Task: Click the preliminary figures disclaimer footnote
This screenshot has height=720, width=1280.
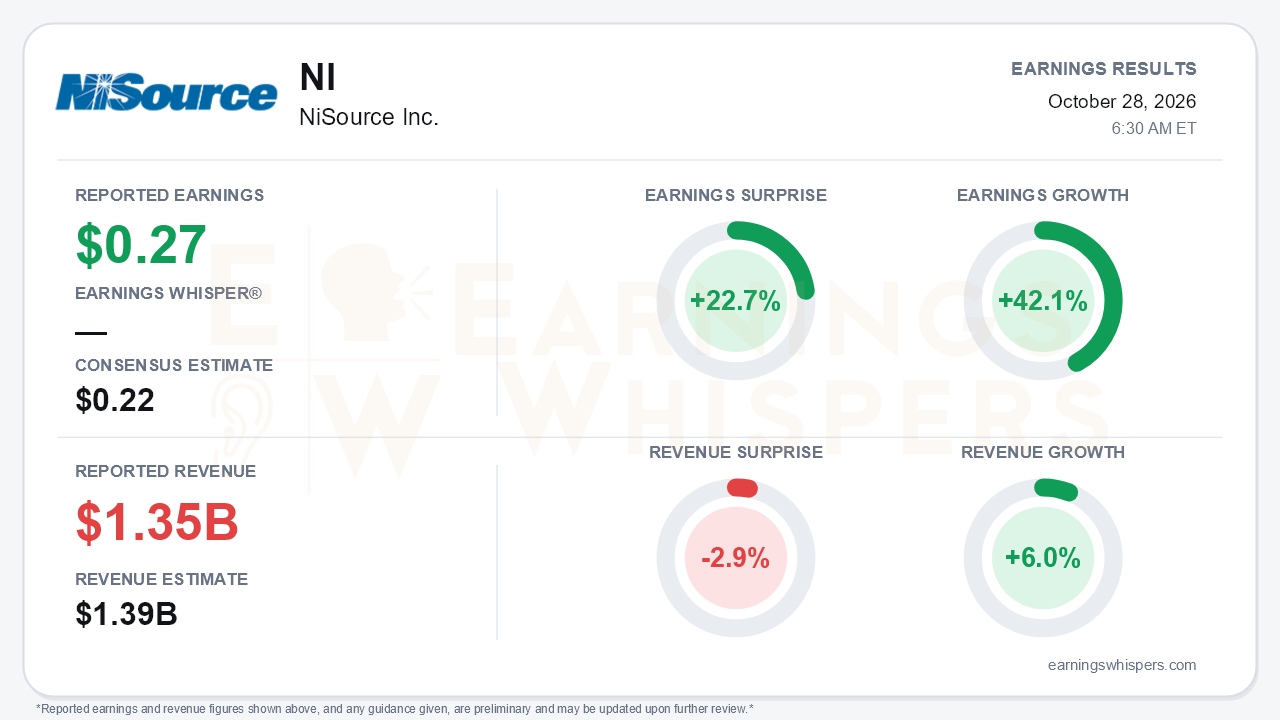Action: coord(395,709)
